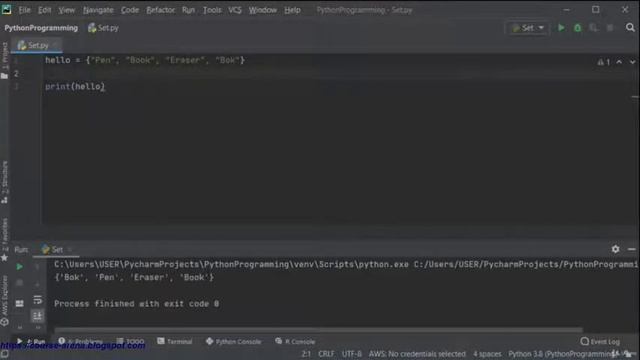Close the Set.py editor tab
This screenshot has width=640, height=360.
click(x=55, y=45)
